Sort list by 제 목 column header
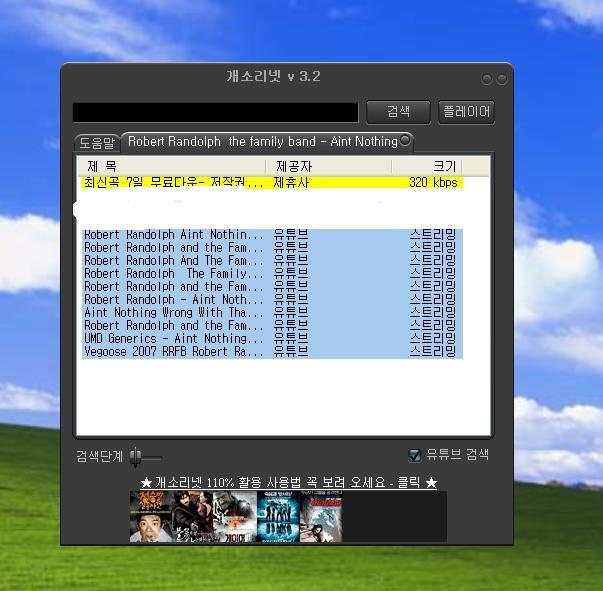Viewport: 603px width, 591px height. coord(172,166)
